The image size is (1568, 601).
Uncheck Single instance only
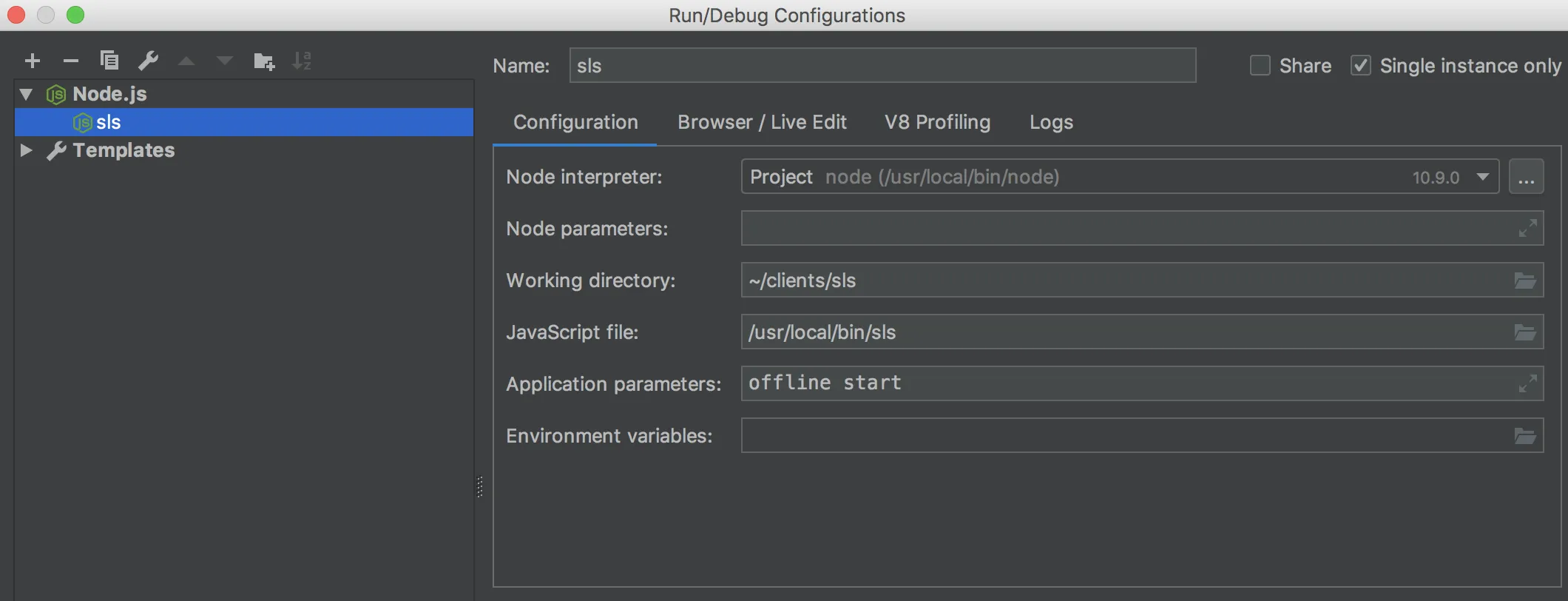point(1361,65)
